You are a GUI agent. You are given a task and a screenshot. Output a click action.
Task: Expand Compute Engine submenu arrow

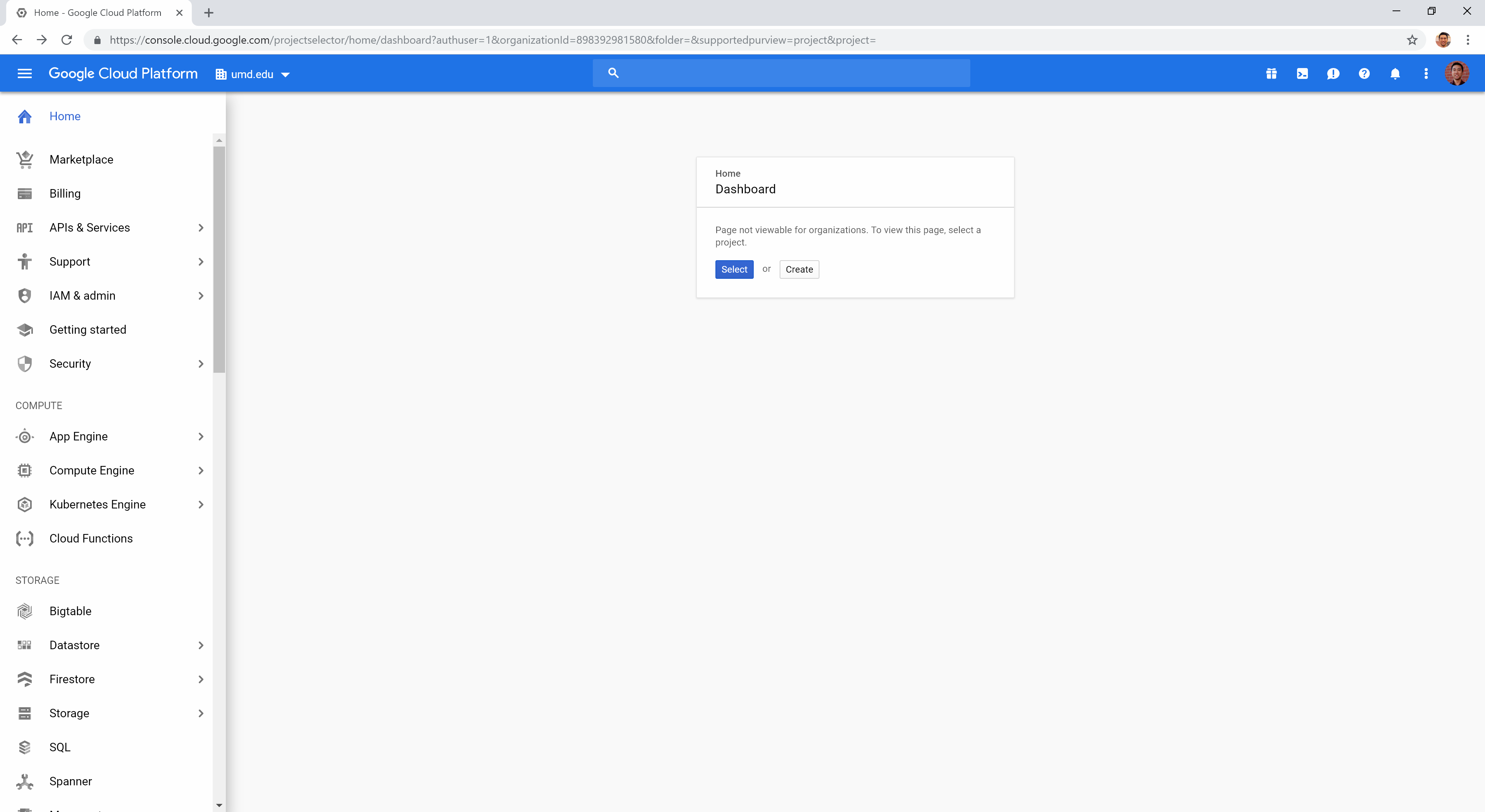click(201, 470)
